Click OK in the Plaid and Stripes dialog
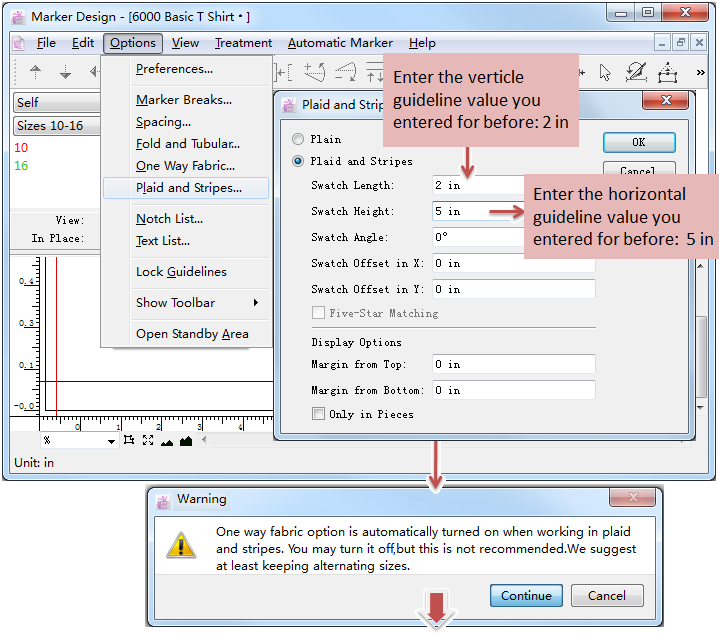Viewport: 719px width, 634px height. (638, 142)
